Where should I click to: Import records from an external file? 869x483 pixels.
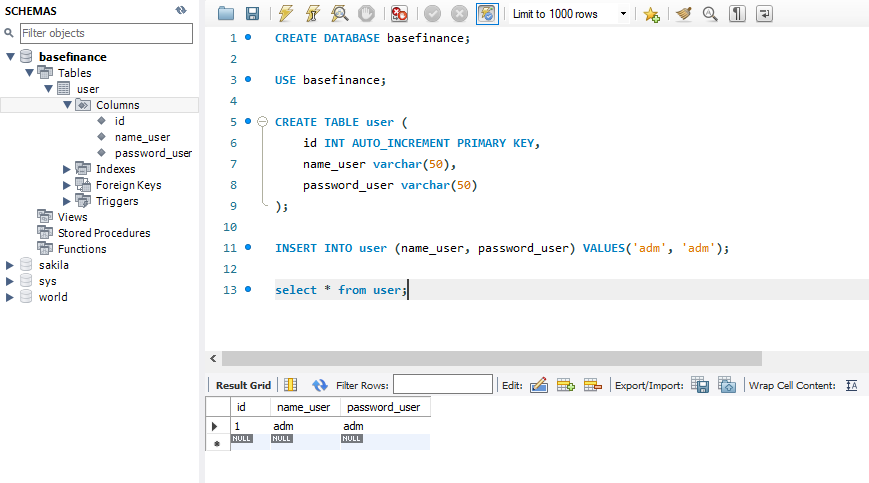click(x=727, y=385)
